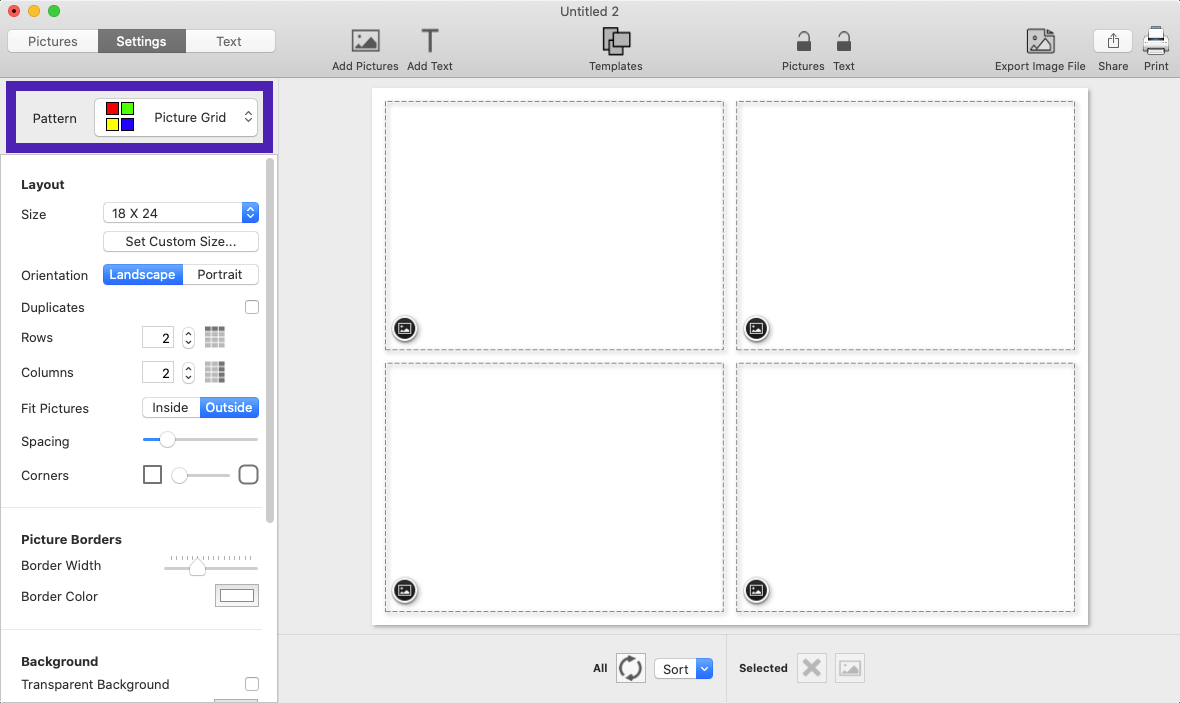Expand the Size 18 X 24 dropdown

(181, 213)
